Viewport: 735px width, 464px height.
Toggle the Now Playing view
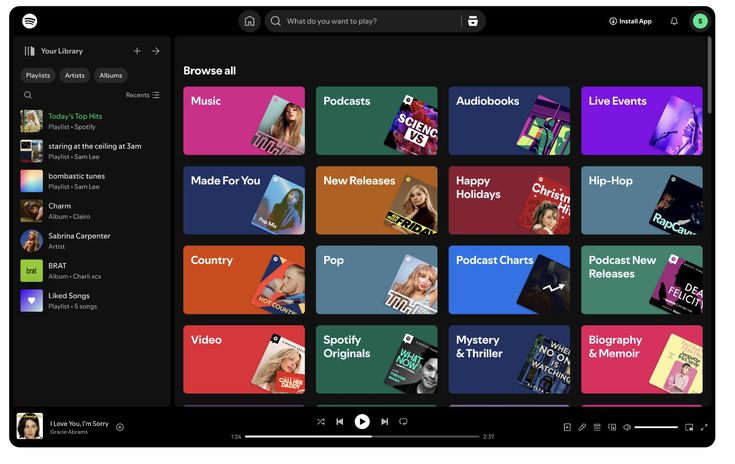point(567,427)
